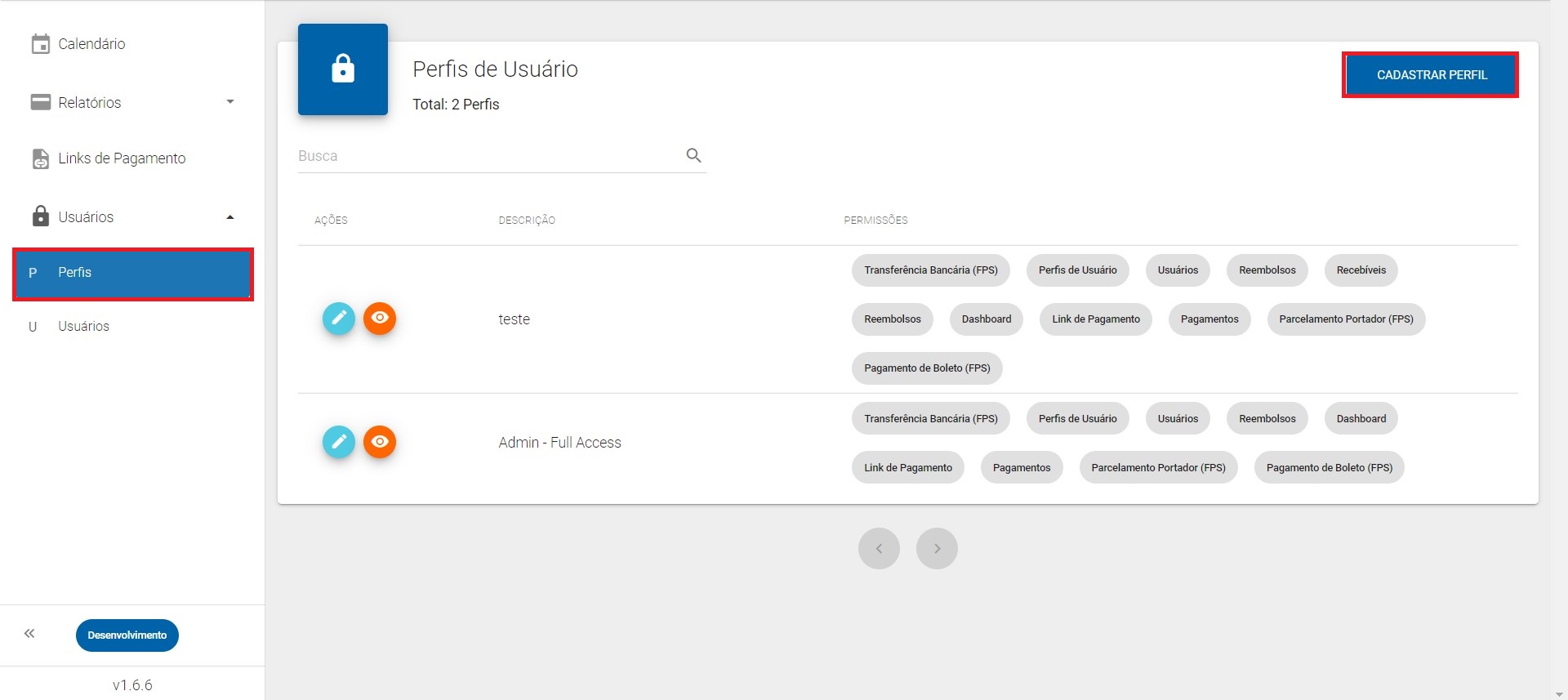Image resolution: width=1568 pixels, height=700 pixels.
Task: Click the CADASTRAR PERFIL button
Action: 1431,75
